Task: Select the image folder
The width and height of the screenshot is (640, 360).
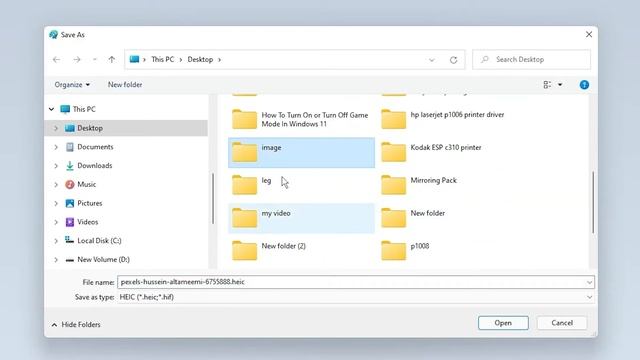Action: coord(301,153)
